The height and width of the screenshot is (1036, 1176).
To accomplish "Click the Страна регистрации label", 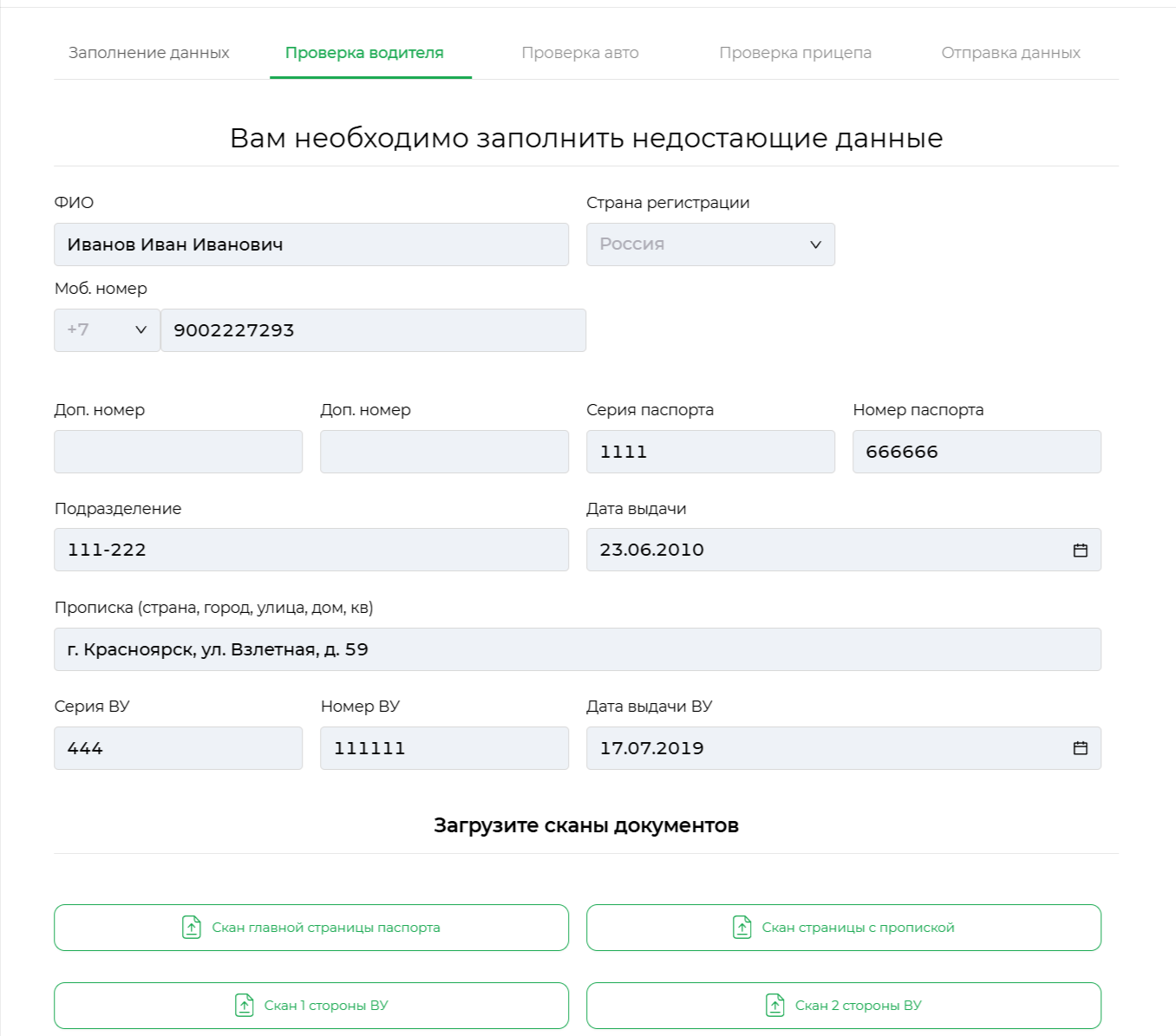I will [x=668, y=203].
